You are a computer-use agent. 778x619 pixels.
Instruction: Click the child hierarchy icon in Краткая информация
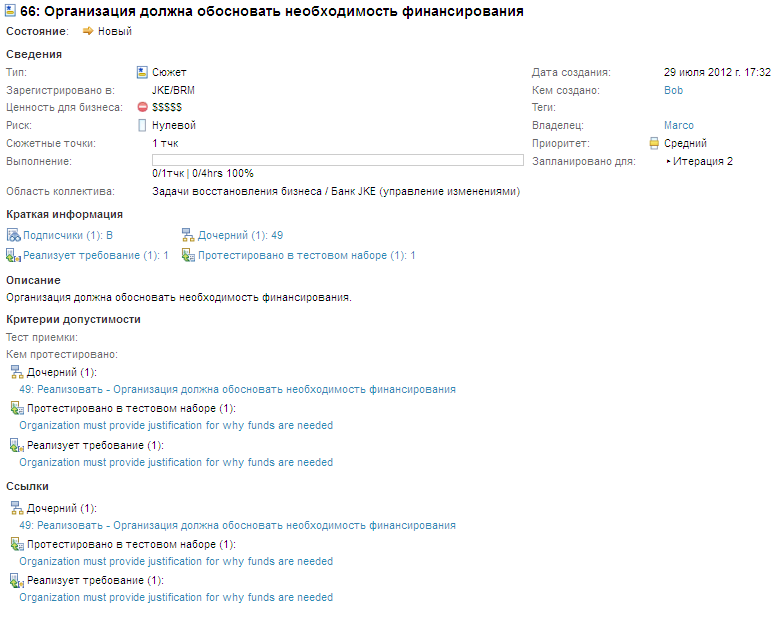(188, 235)
